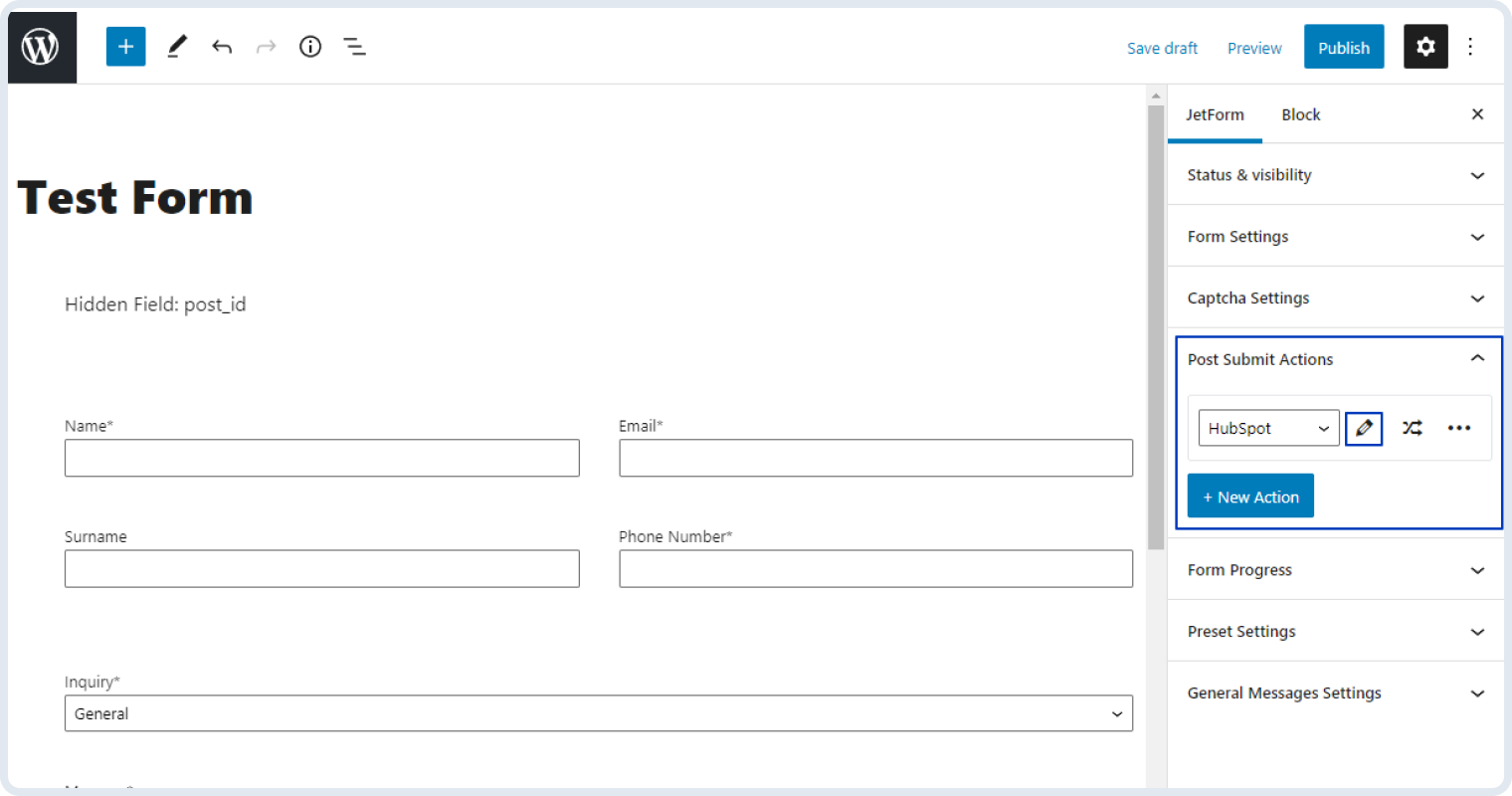The width and height of the screenshot is (1512, 796).
Task: Open Details with the info icon
Action: (x=309, y=46)
